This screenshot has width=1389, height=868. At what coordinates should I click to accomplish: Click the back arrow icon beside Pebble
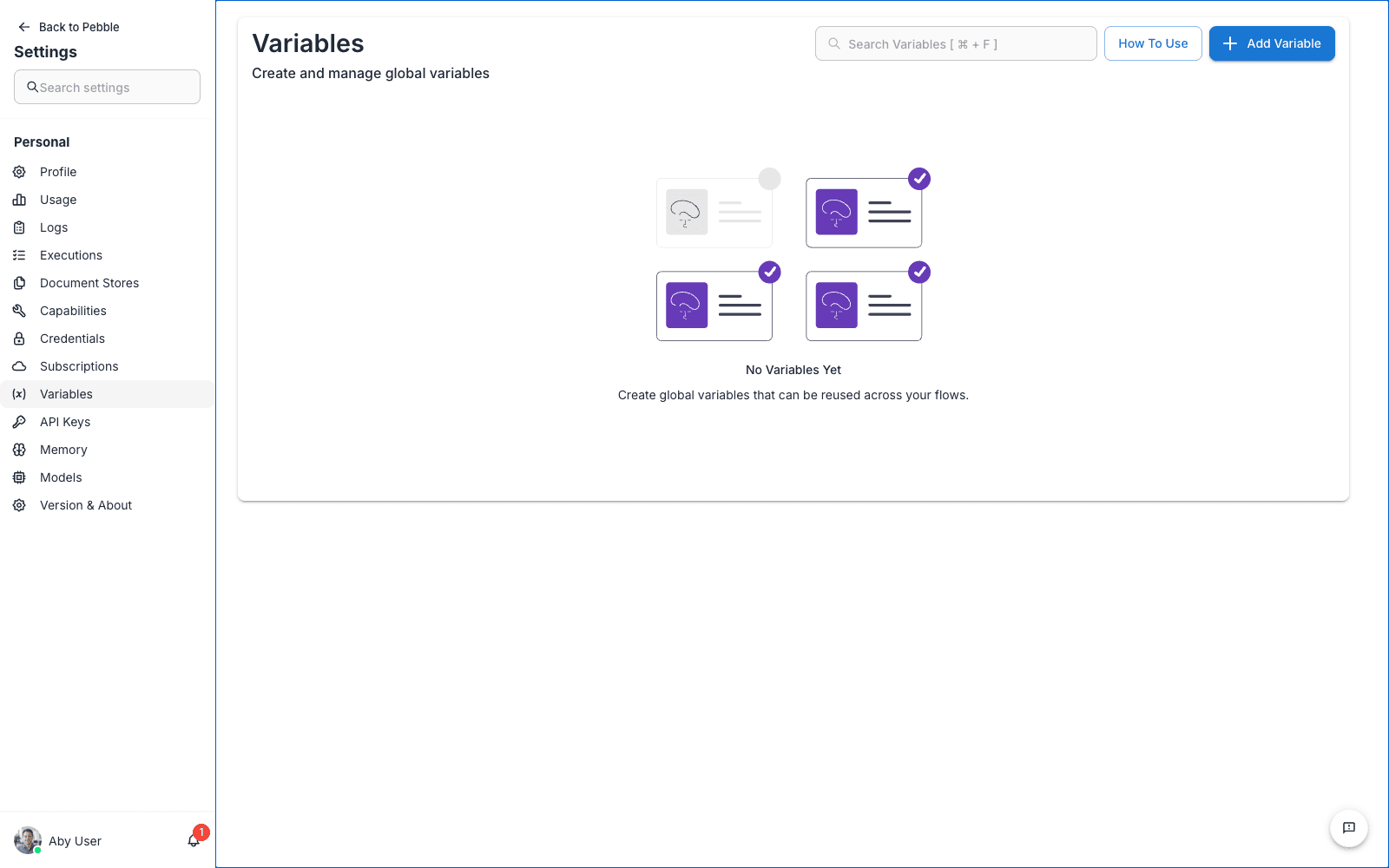pos(24,27)
